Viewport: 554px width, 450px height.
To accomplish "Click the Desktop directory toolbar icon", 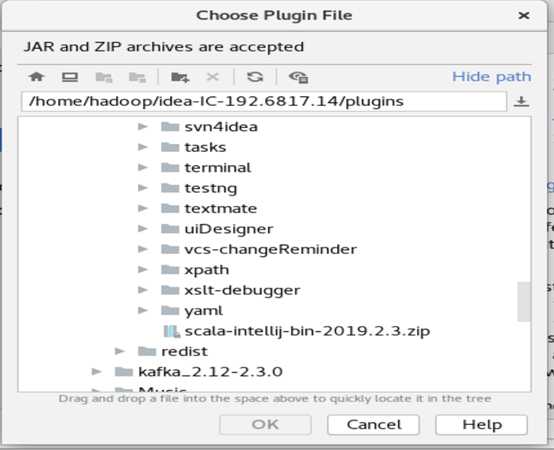I will tap(70, 77).
